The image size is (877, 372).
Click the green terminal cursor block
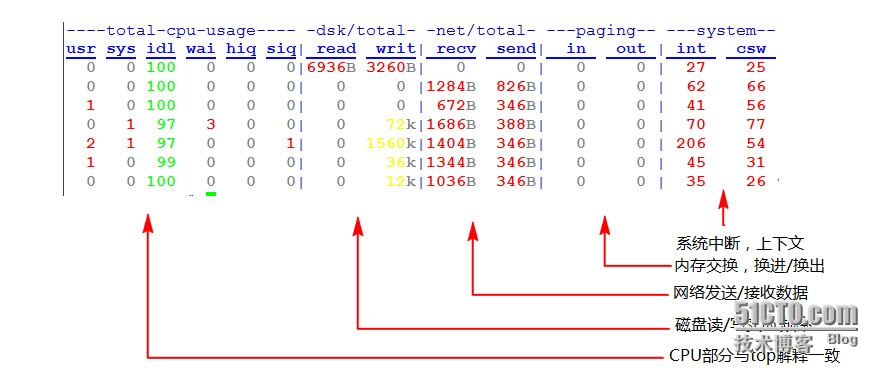click(211, 194)
